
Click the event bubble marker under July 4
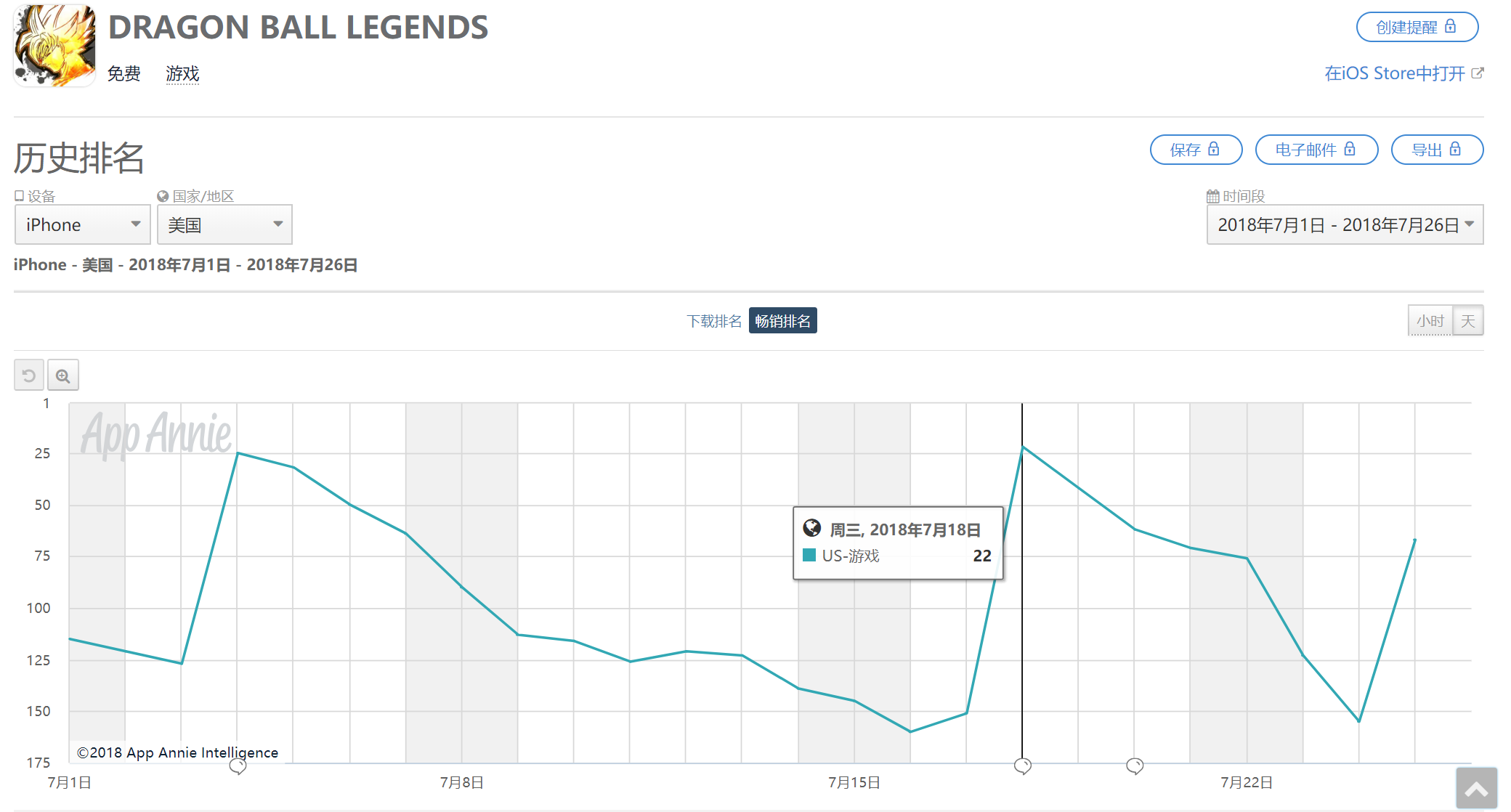[x=238, y=766]
